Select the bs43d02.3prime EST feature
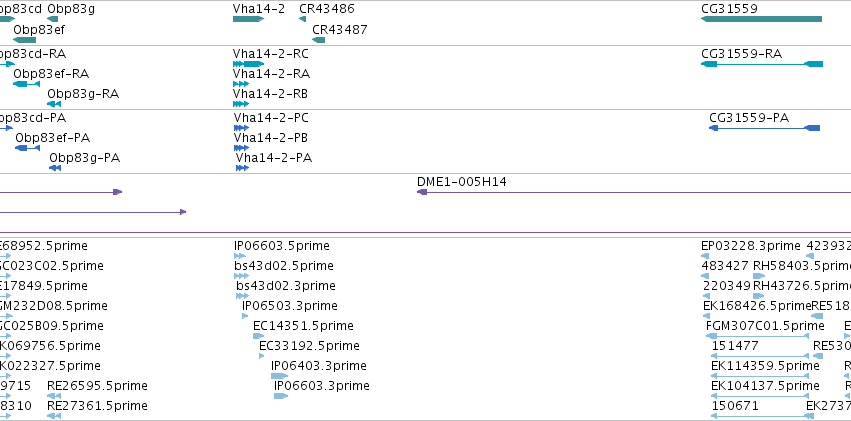This screenshot has width=851, height=421. coord(243,296)
